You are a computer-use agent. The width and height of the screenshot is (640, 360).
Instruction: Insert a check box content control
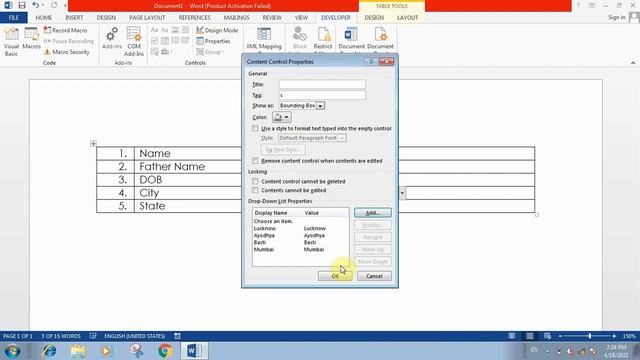pos(155,41)
